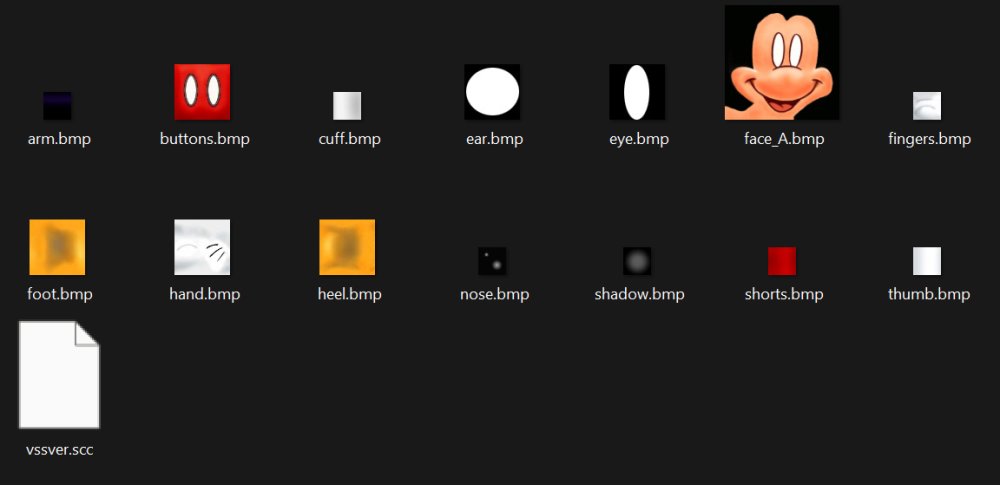Click the thumb.bmp file name
Screen dimensions: 1000x485
[929, 294]
